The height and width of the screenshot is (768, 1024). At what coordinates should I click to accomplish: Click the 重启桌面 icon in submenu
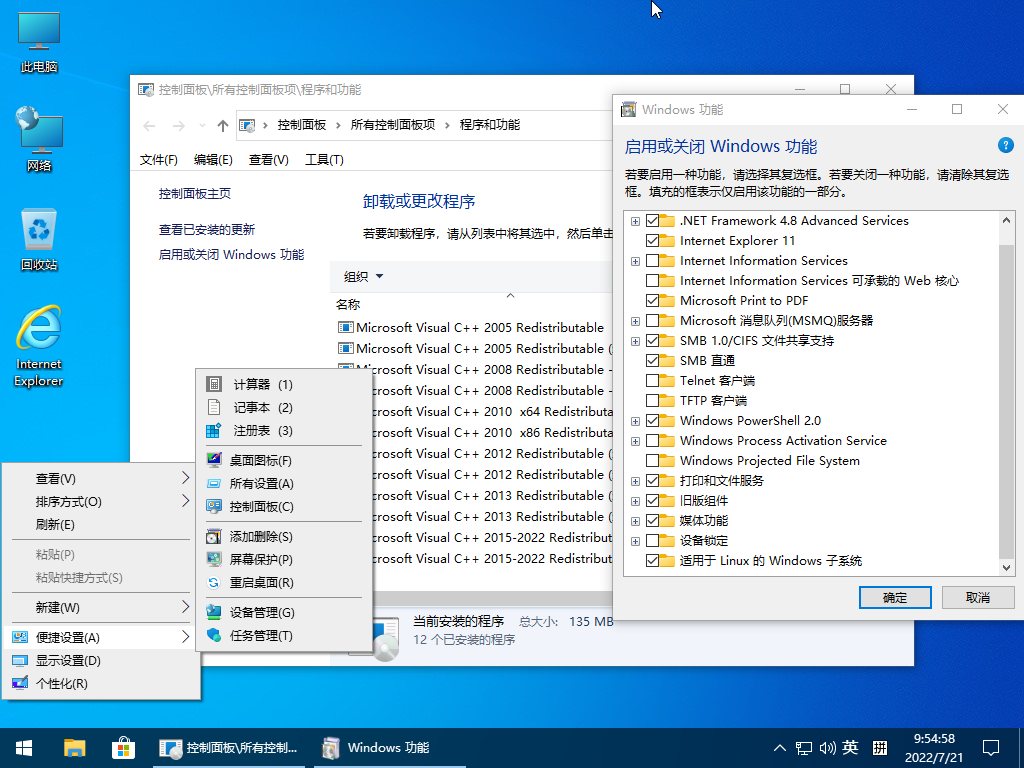[214, 583]
